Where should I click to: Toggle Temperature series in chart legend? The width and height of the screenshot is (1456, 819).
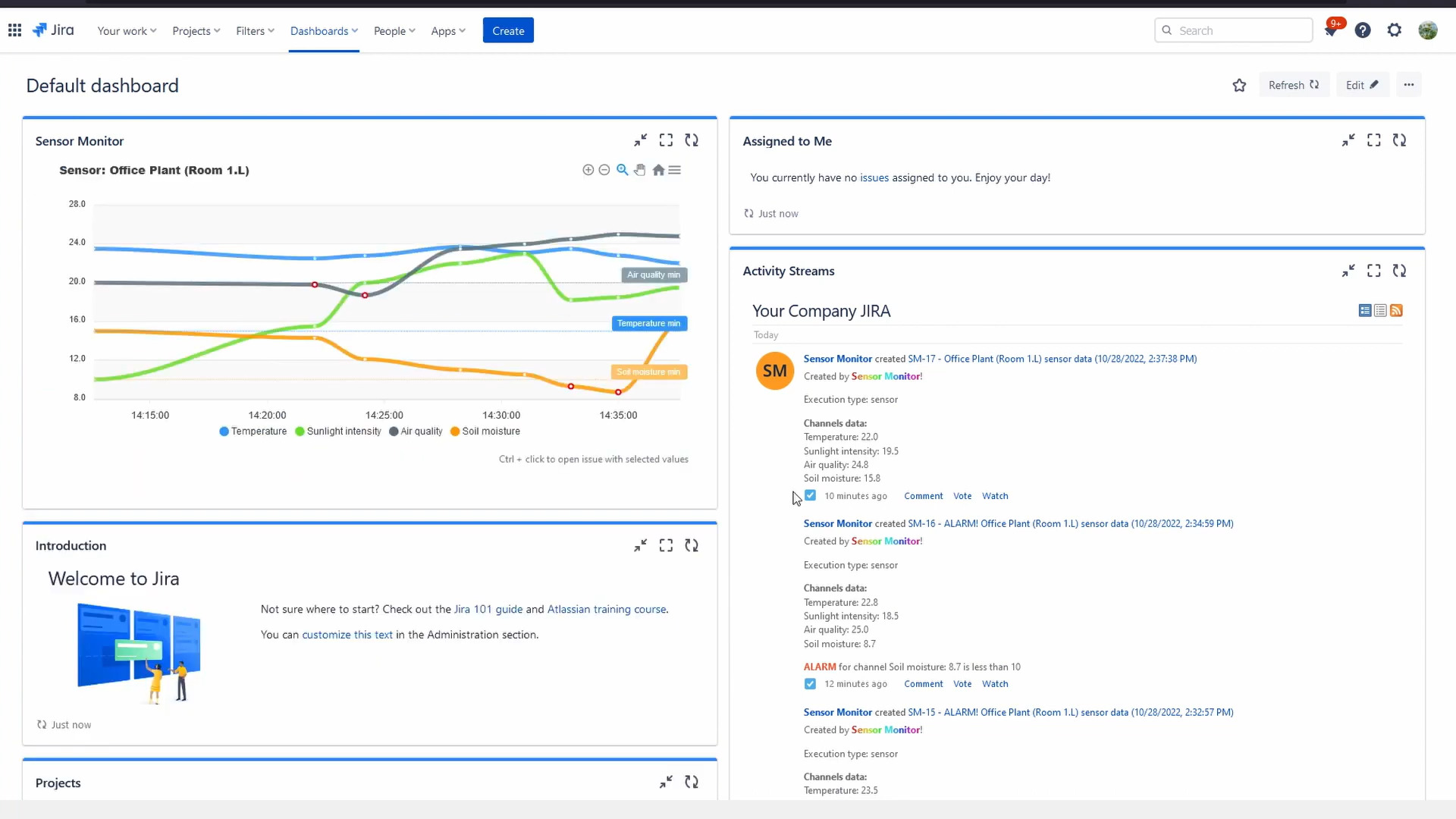(253, 431)
